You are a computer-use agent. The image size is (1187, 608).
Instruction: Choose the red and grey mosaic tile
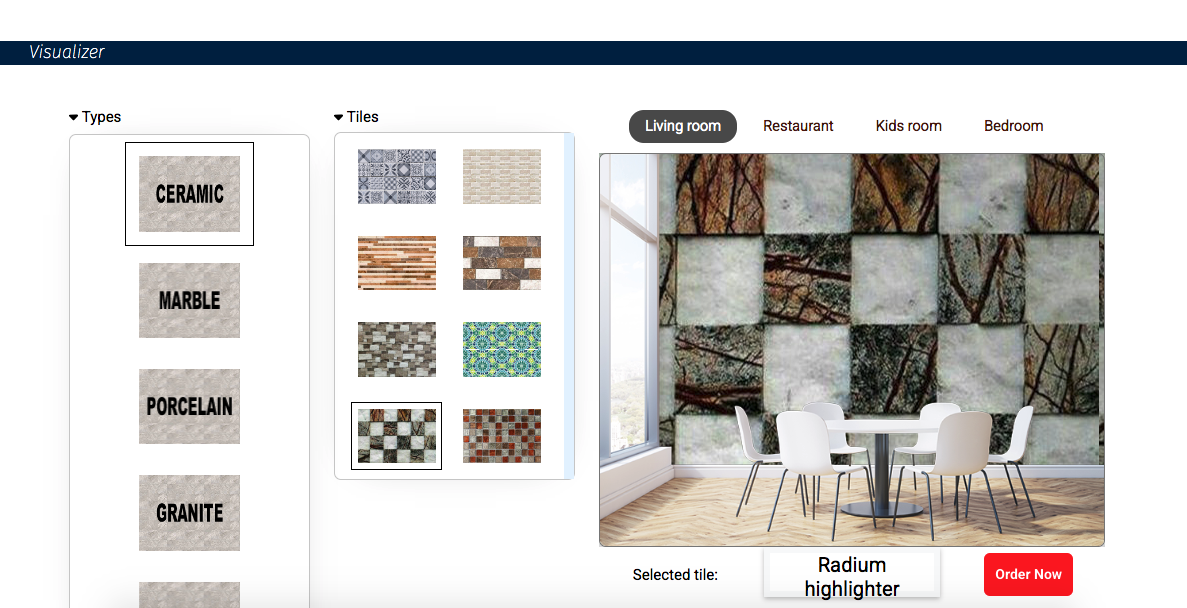(x=502, y=436)
